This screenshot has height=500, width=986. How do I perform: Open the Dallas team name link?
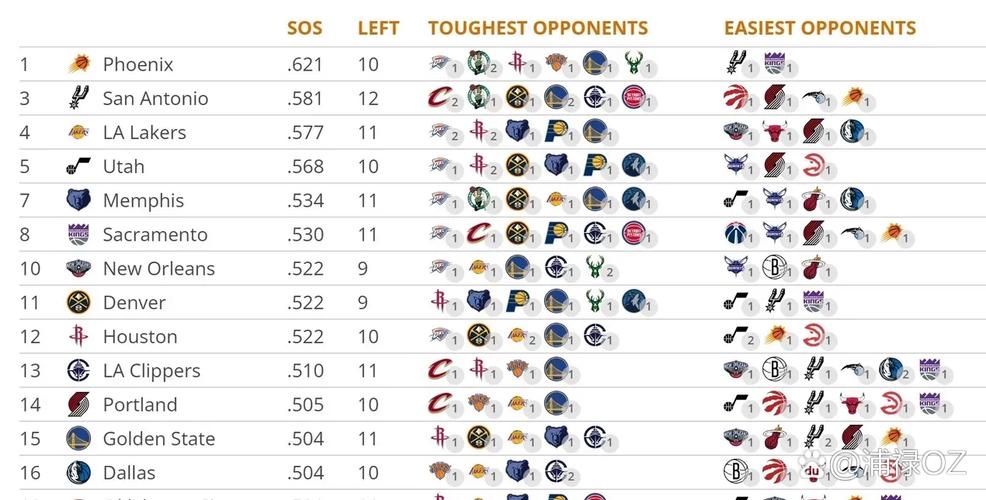(x=129, y=472)
